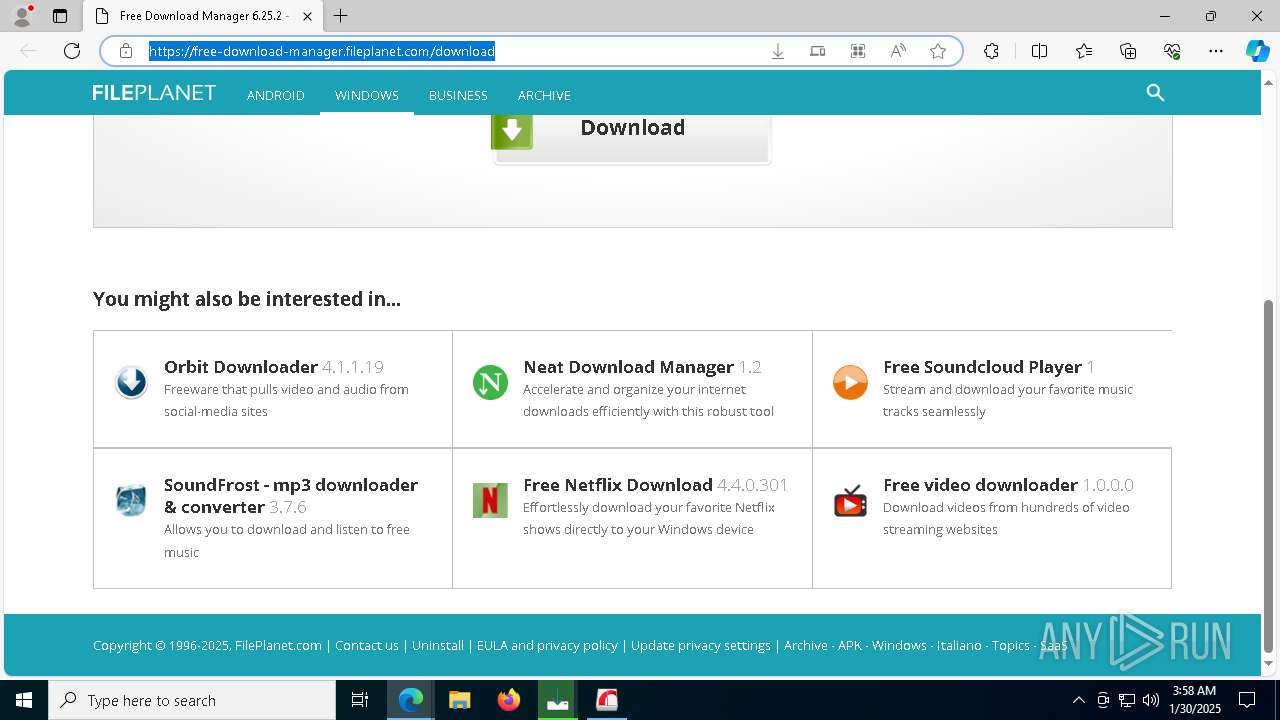Click the SoundFrost app icon
The height and width of the screenshot is (720, 1280).
click(x=131, y=500)
